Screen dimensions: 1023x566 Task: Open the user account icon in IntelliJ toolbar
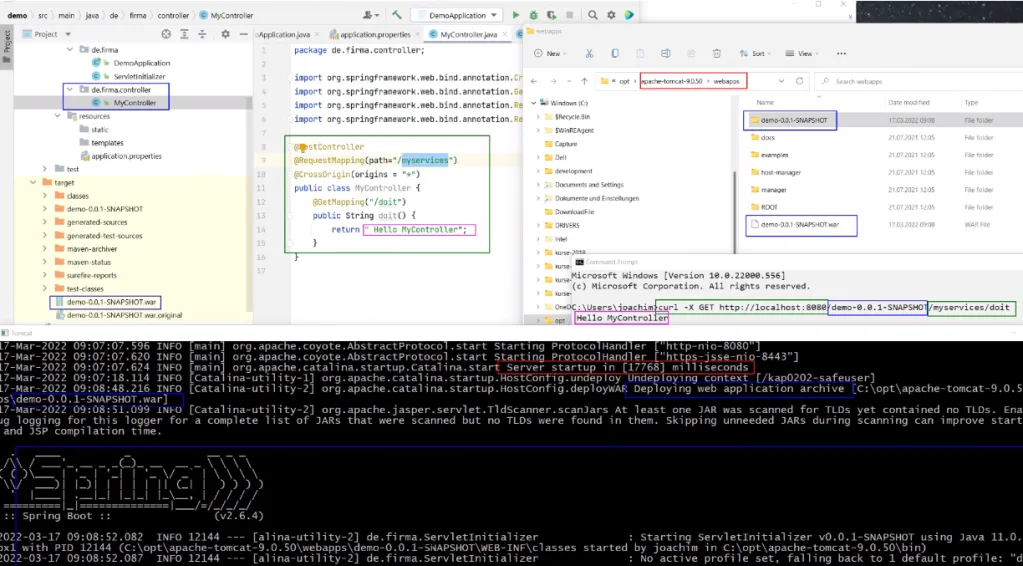coord(371,15)
